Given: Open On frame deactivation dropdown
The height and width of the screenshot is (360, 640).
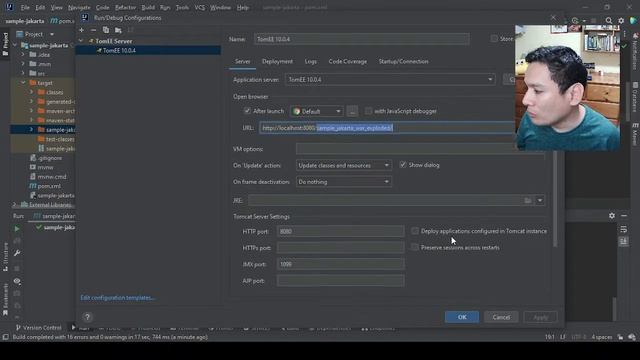Looking at the screenshot, I should click(x=344, y=182).
